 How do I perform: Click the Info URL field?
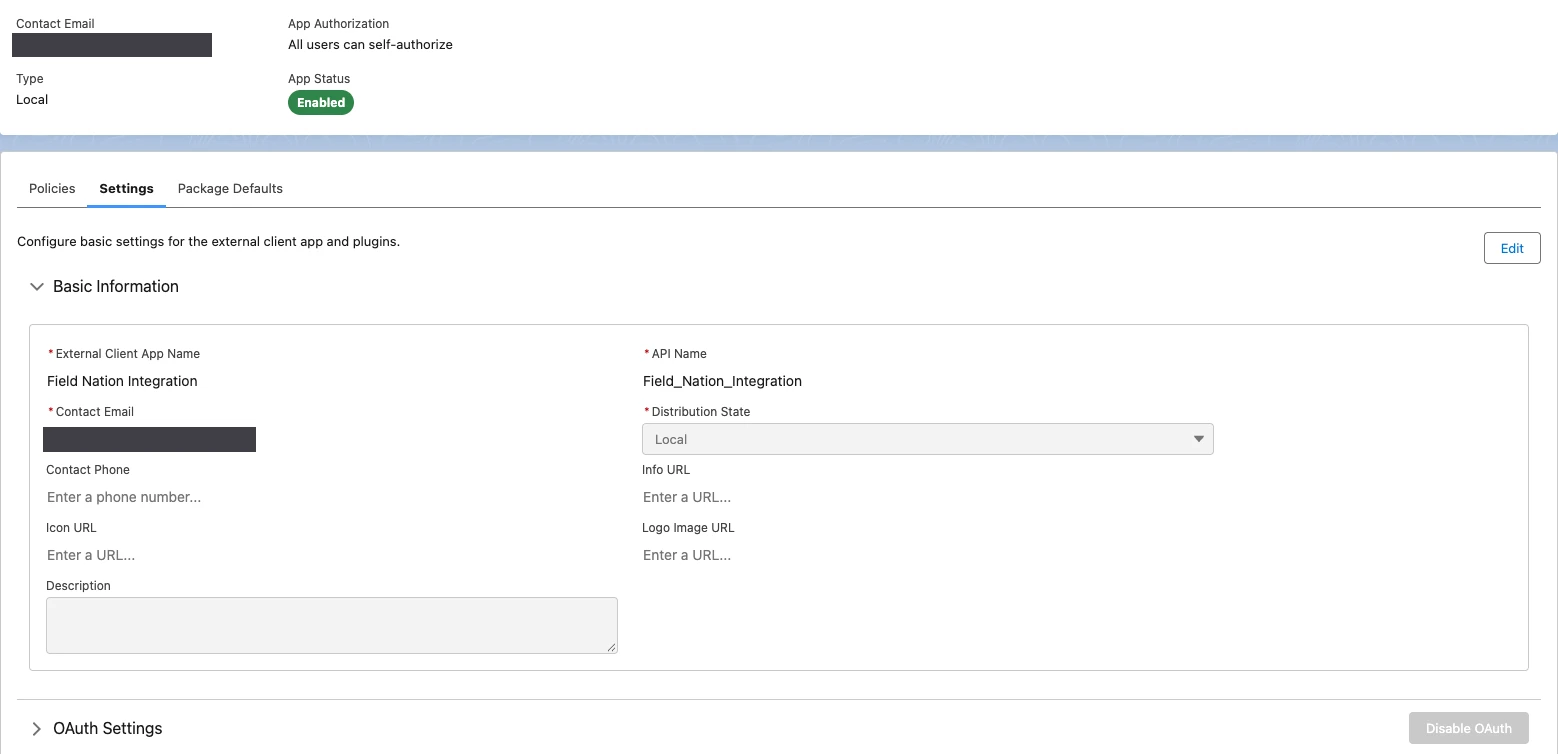(927, 497)
